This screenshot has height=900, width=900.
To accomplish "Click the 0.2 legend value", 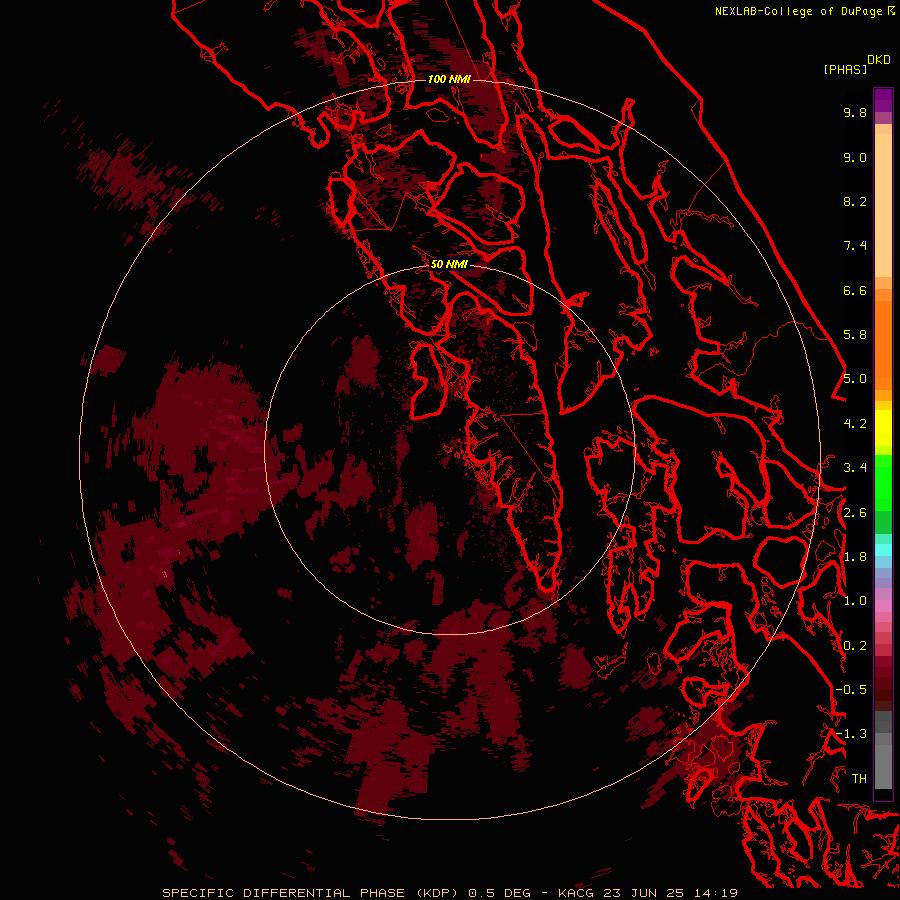I will [x=855, y=646].
